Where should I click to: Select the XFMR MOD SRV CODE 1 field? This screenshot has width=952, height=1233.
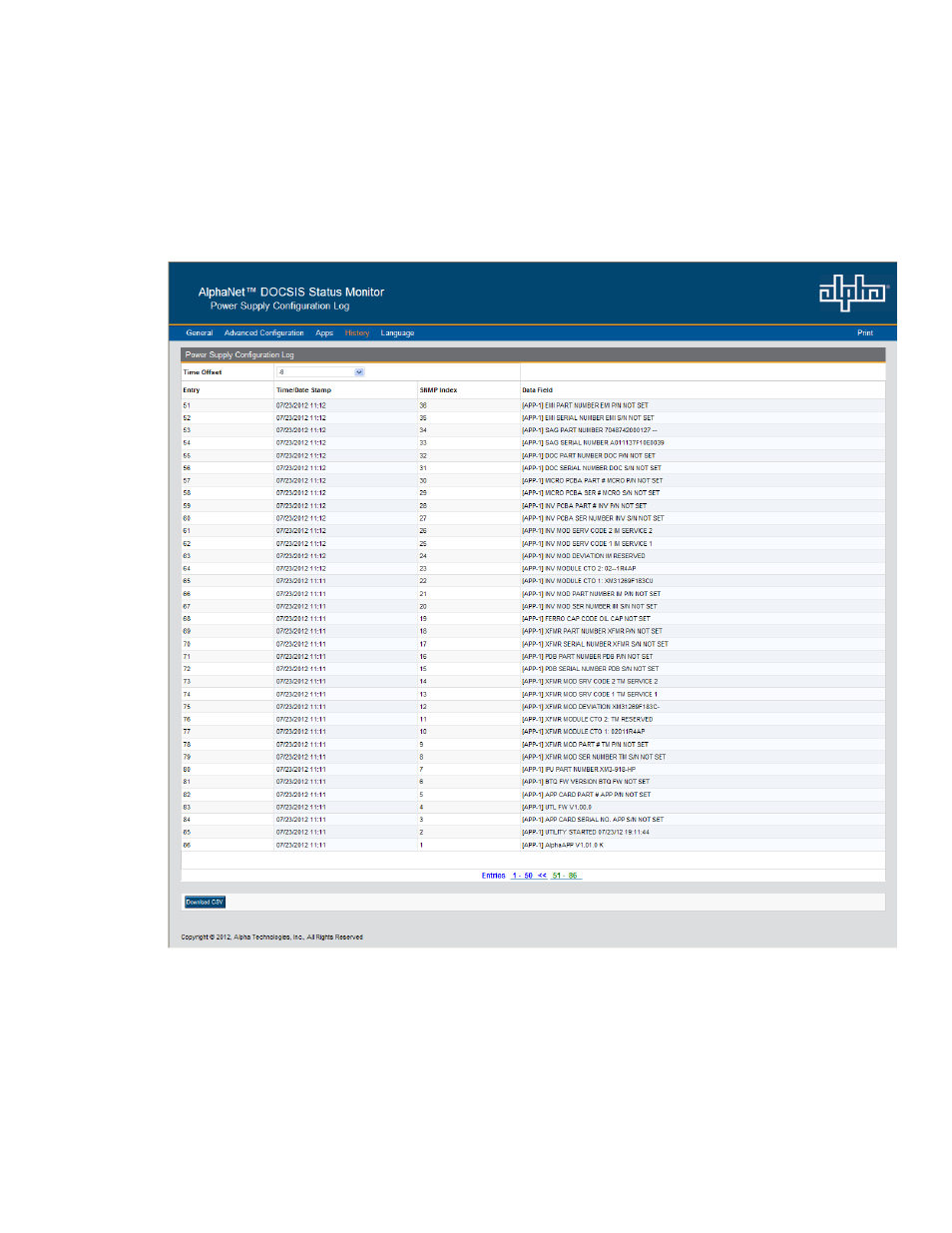pos(590,694)
